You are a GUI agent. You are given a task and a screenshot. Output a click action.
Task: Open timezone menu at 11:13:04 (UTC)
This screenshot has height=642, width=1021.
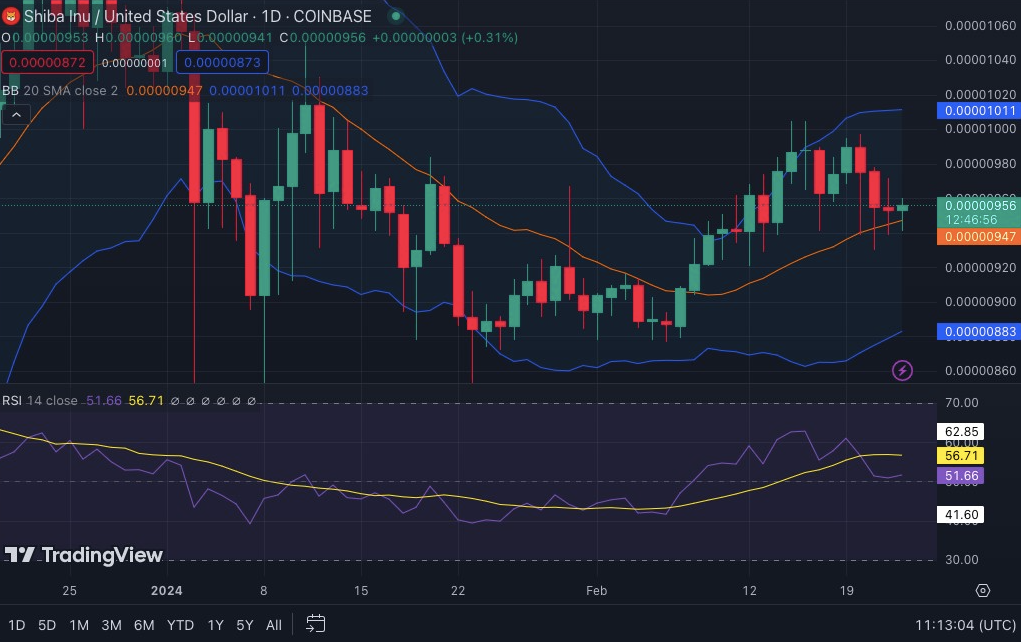[x=966, y=625]
